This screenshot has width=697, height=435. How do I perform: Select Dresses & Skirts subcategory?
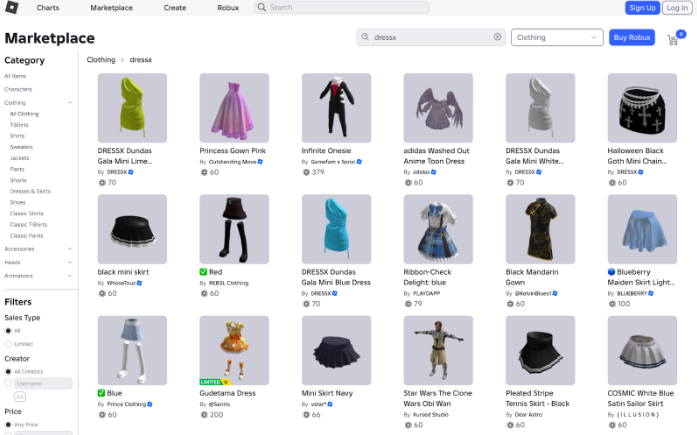pos(30,191)
